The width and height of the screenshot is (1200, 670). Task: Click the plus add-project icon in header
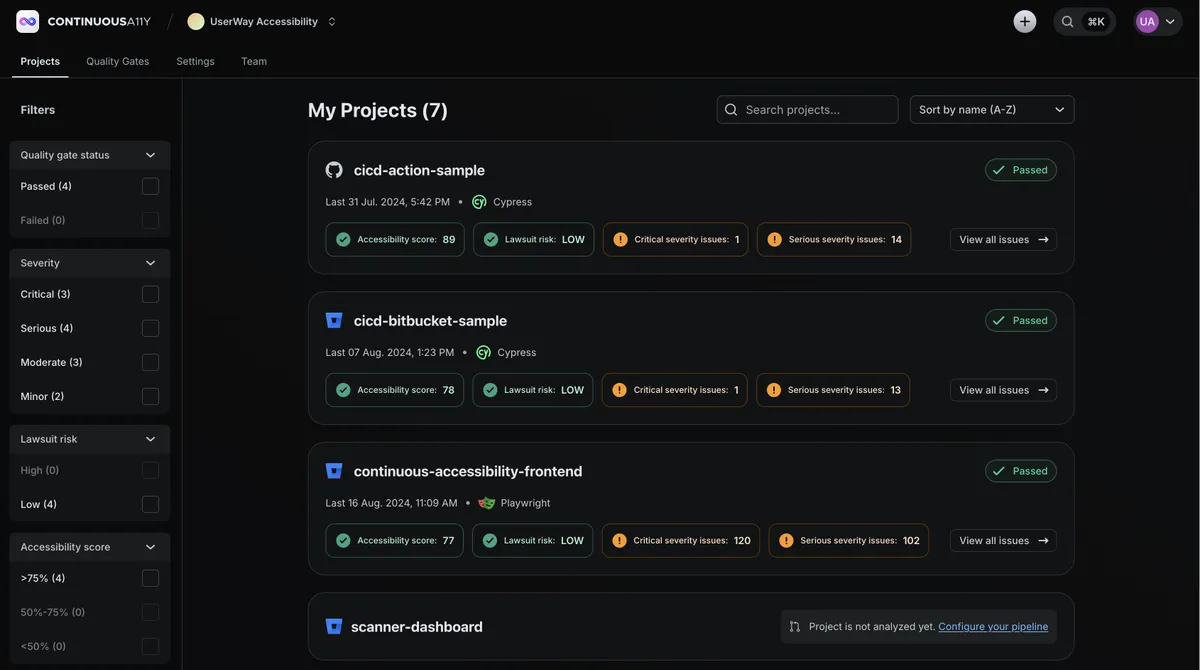tap(1025, 21)
